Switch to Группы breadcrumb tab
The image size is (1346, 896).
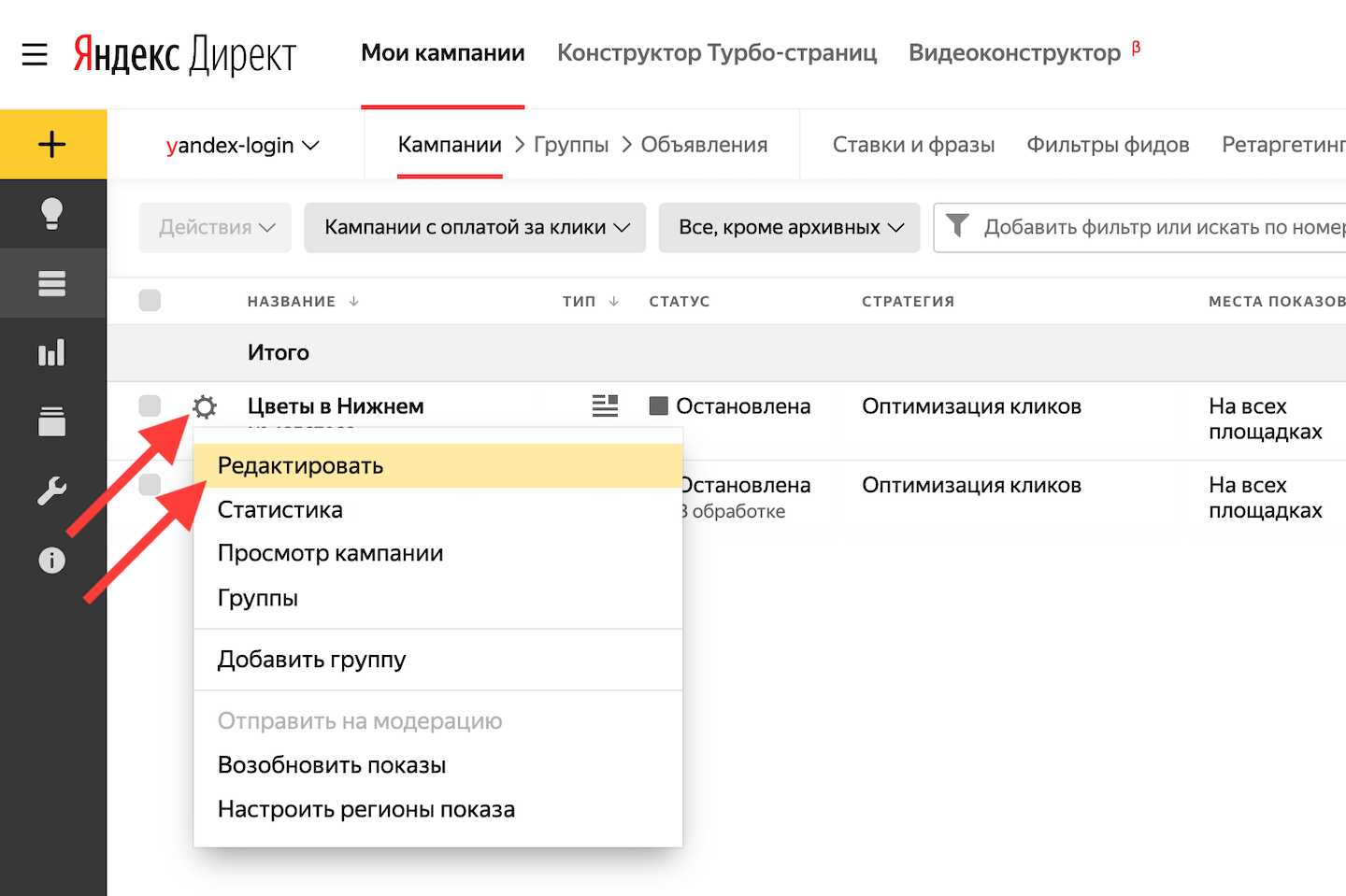[x=571, y=145]
